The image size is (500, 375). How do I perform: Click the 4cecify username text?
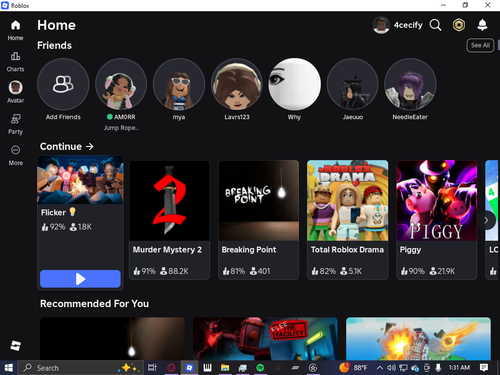[408, 25]
